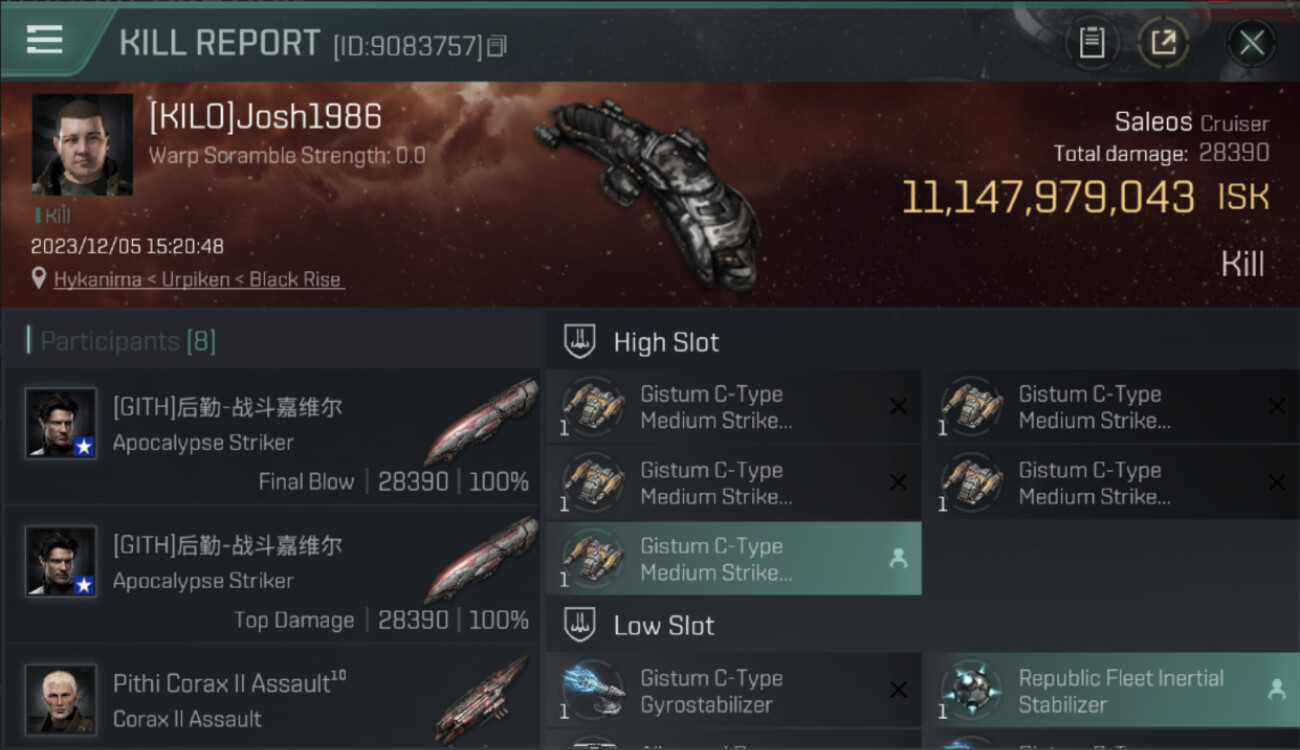1300x750 pixels.
Task: Open the clipboard report icon
Action: 1092,42
